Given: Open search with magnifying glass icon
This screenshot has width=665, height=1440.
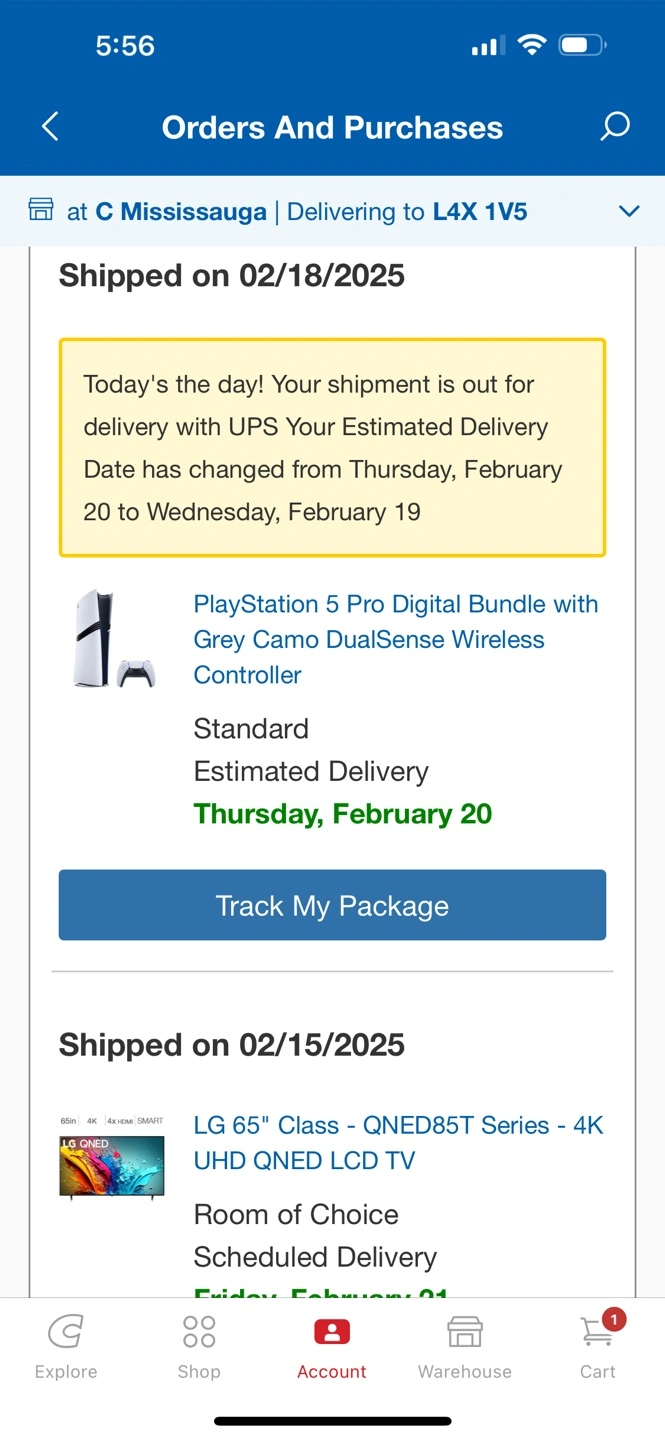Looking at the screenshot, I should [x=614, y=127].
